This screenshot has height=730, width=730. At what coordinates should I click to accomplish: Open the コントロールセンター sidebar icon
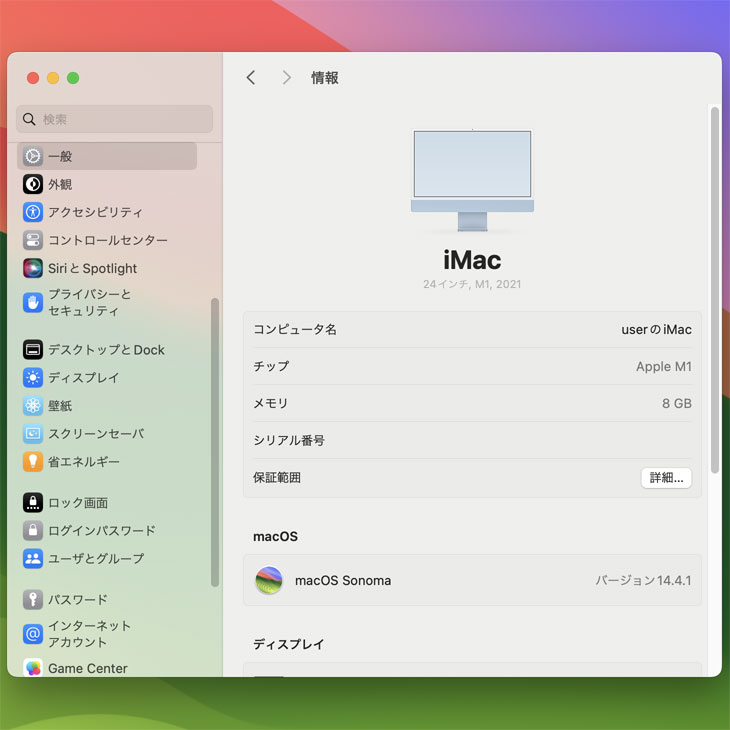coord(33,240)
